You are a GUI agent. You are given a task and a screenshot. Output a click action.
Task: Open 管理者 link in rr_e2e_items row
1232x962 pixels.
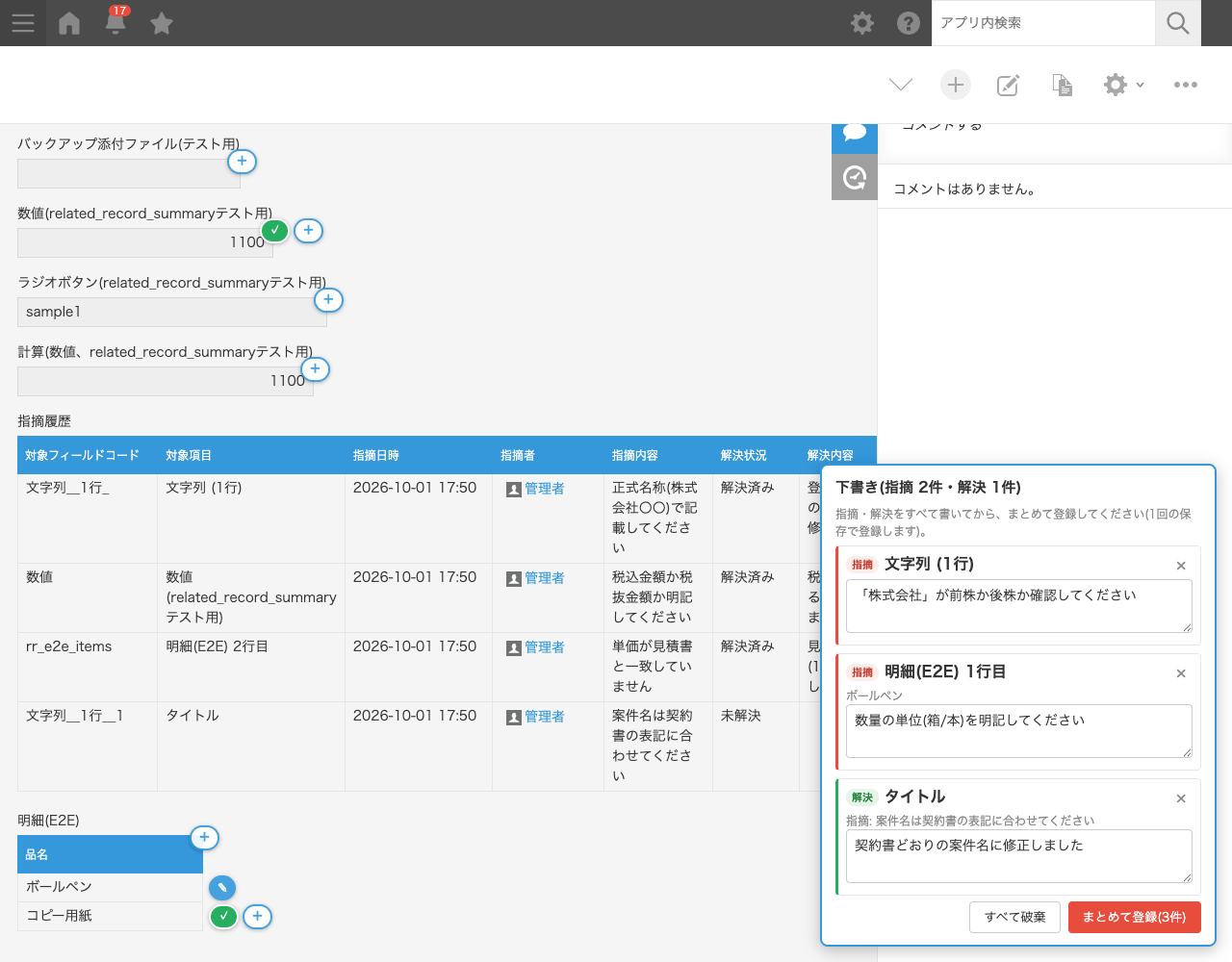[544, 647]
